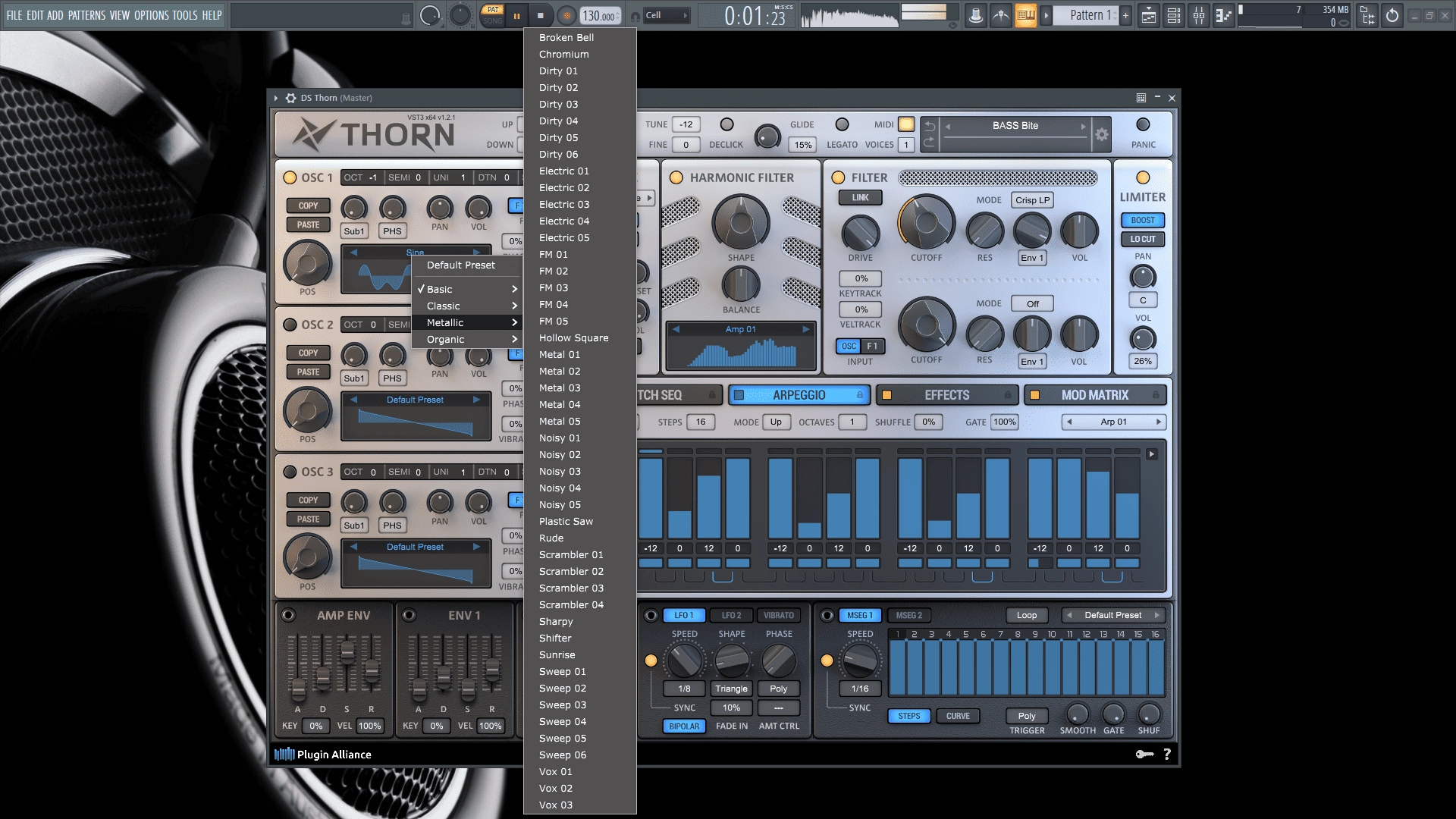1456x819 pixels.
Task: Toggle the record button in the transport
Action: [566, 15]
